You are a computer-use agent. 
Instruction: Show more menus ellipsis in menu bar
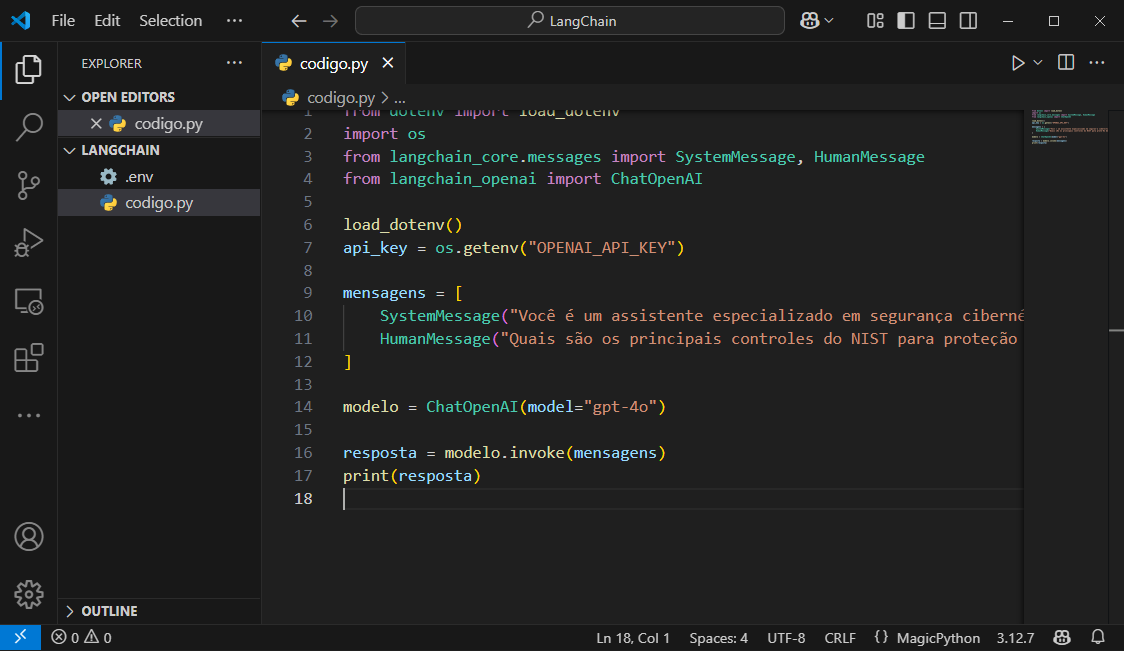coord(234,21)
